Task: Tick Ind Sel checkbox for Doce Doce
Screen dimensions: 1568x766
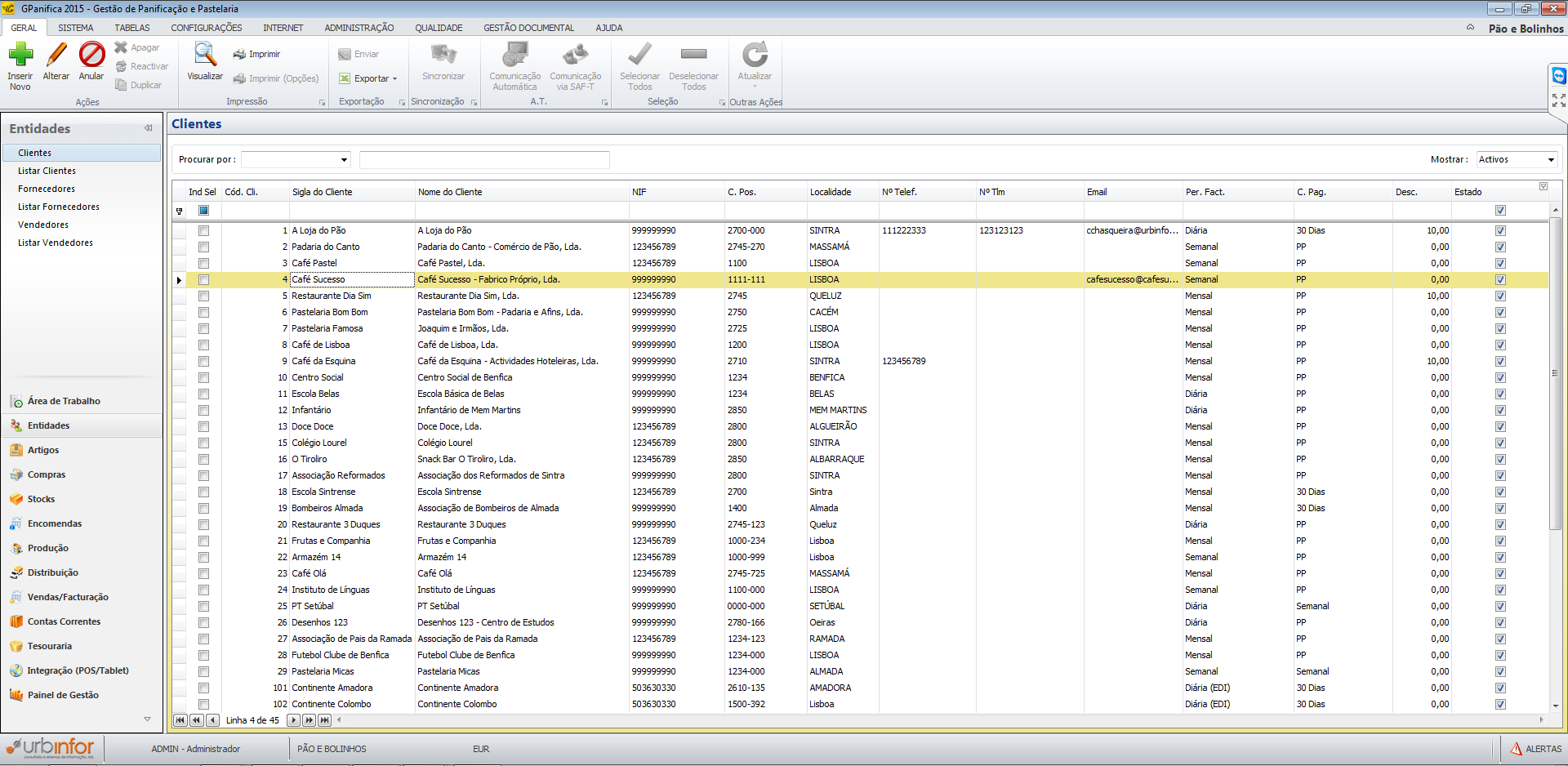Action: pos(203,427)
